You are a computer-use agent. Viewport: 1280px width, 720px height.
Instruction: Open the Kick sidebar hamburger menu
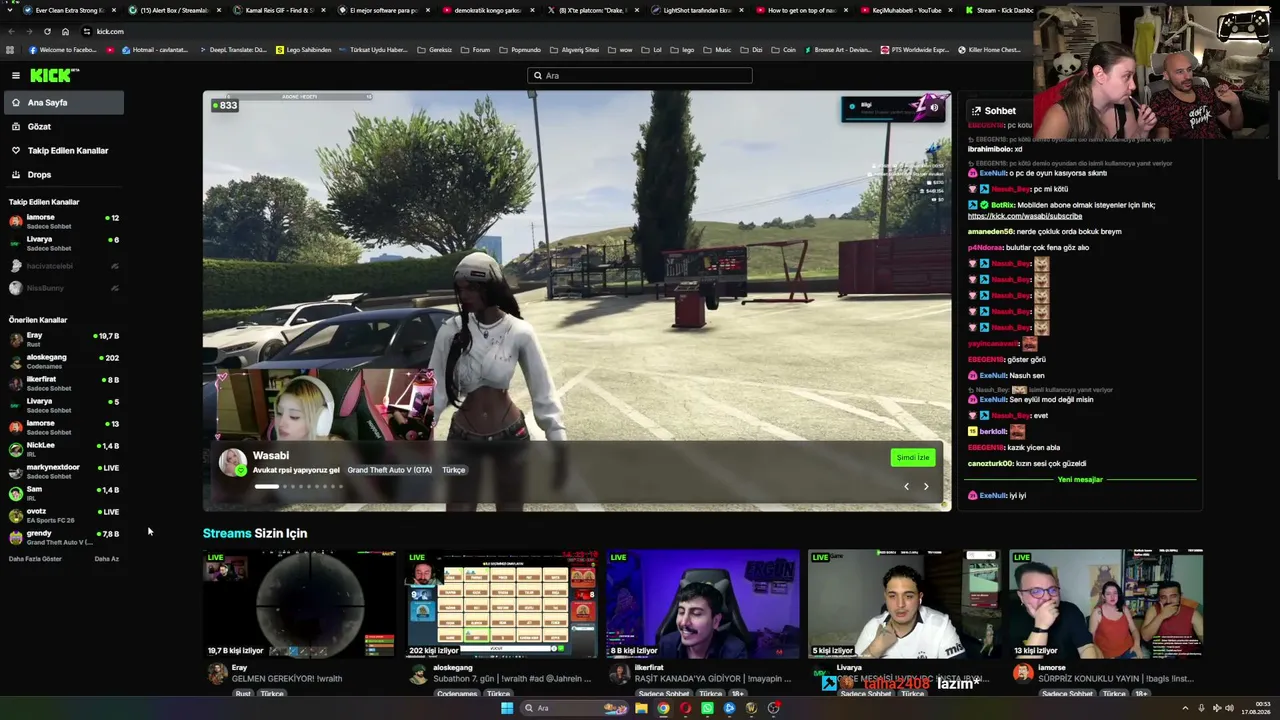(16, 75)
